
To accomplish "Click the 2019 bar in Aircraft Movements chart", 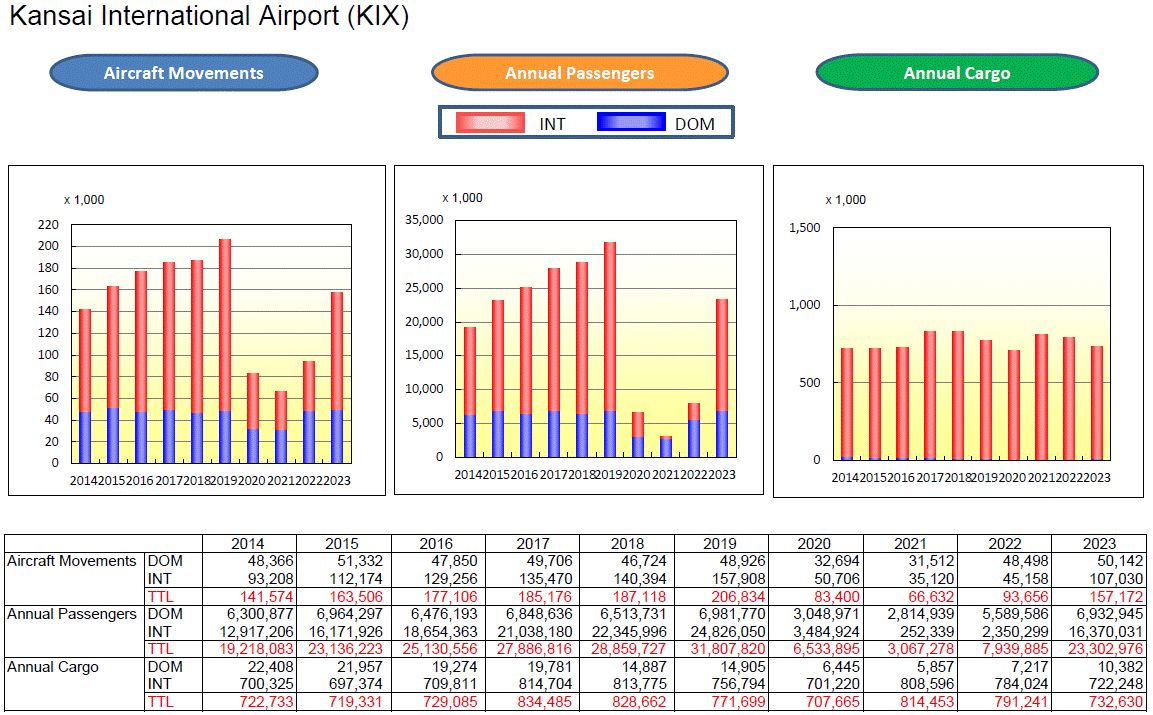I will (225, 351).
